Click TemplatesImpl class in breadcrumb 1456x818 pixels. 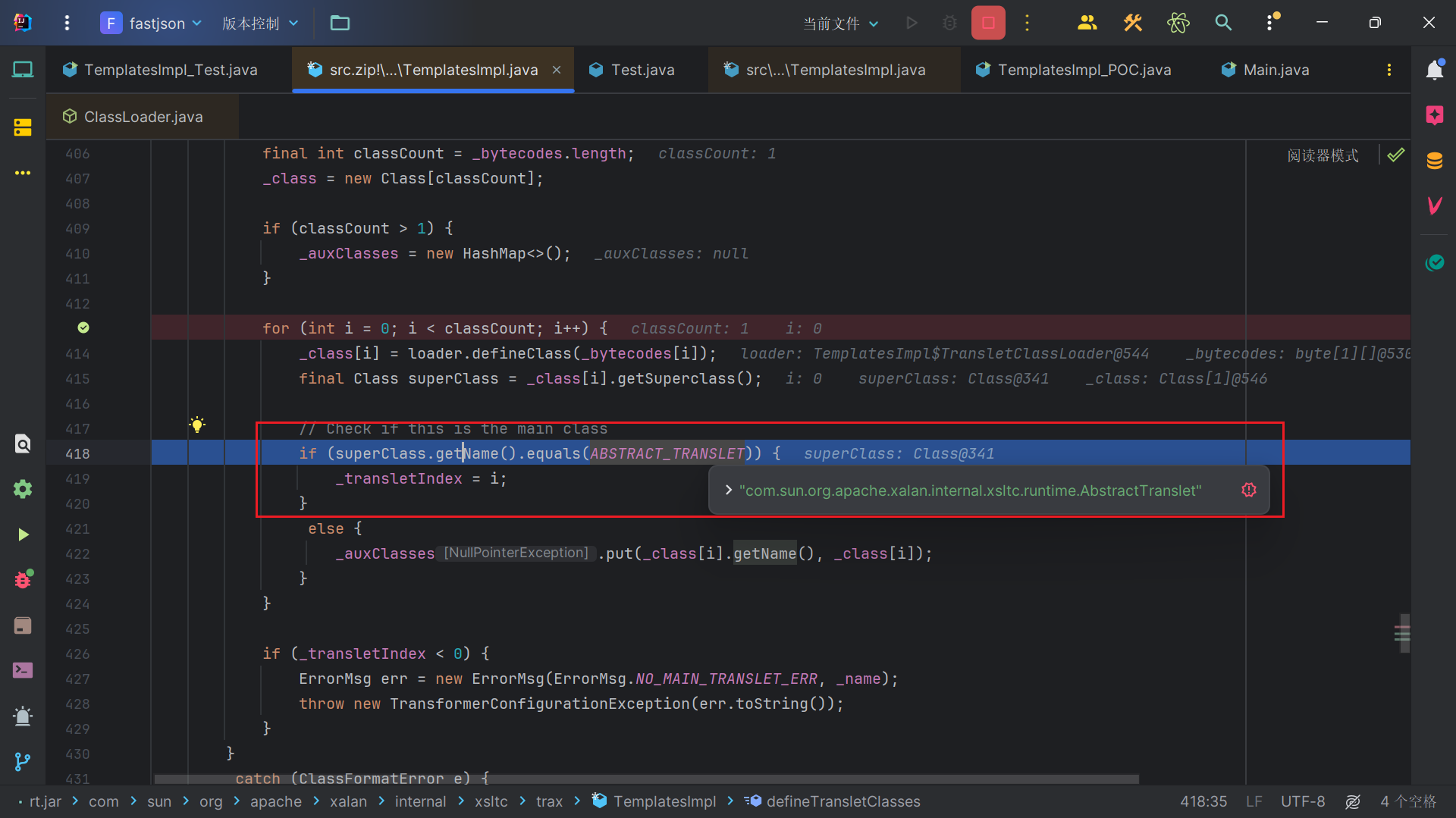[654, 802]
